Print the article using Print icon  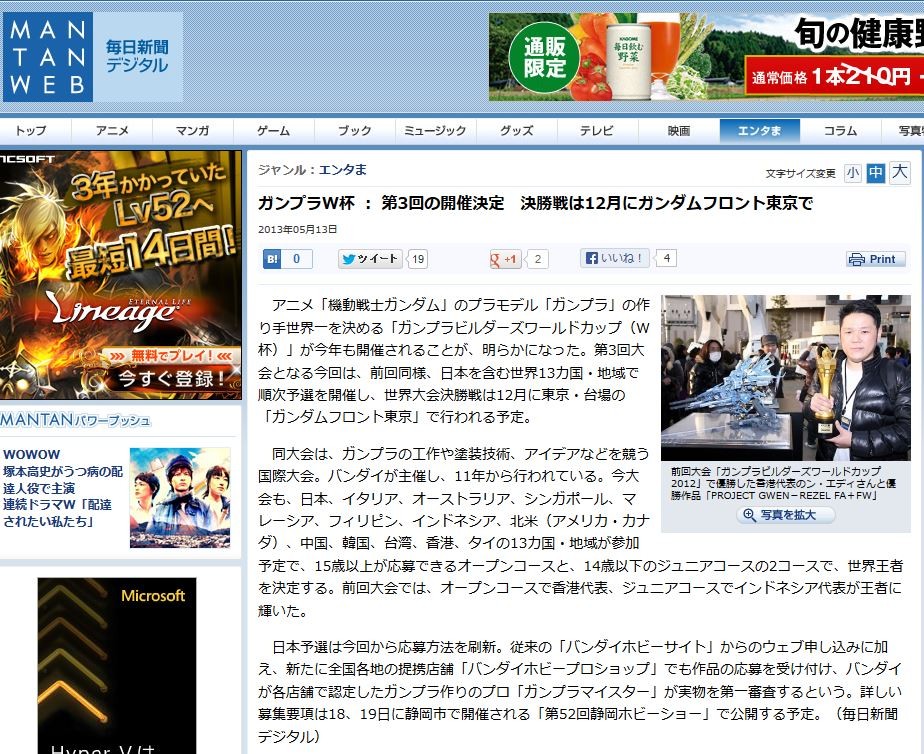[876, 259]
